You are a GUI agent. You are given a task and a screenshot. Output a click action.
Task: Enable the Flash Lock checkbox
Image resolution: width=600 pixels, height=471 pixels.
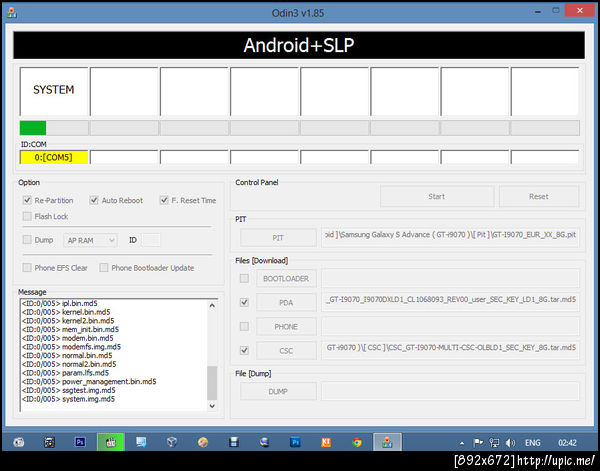click(x=27, y=216)
